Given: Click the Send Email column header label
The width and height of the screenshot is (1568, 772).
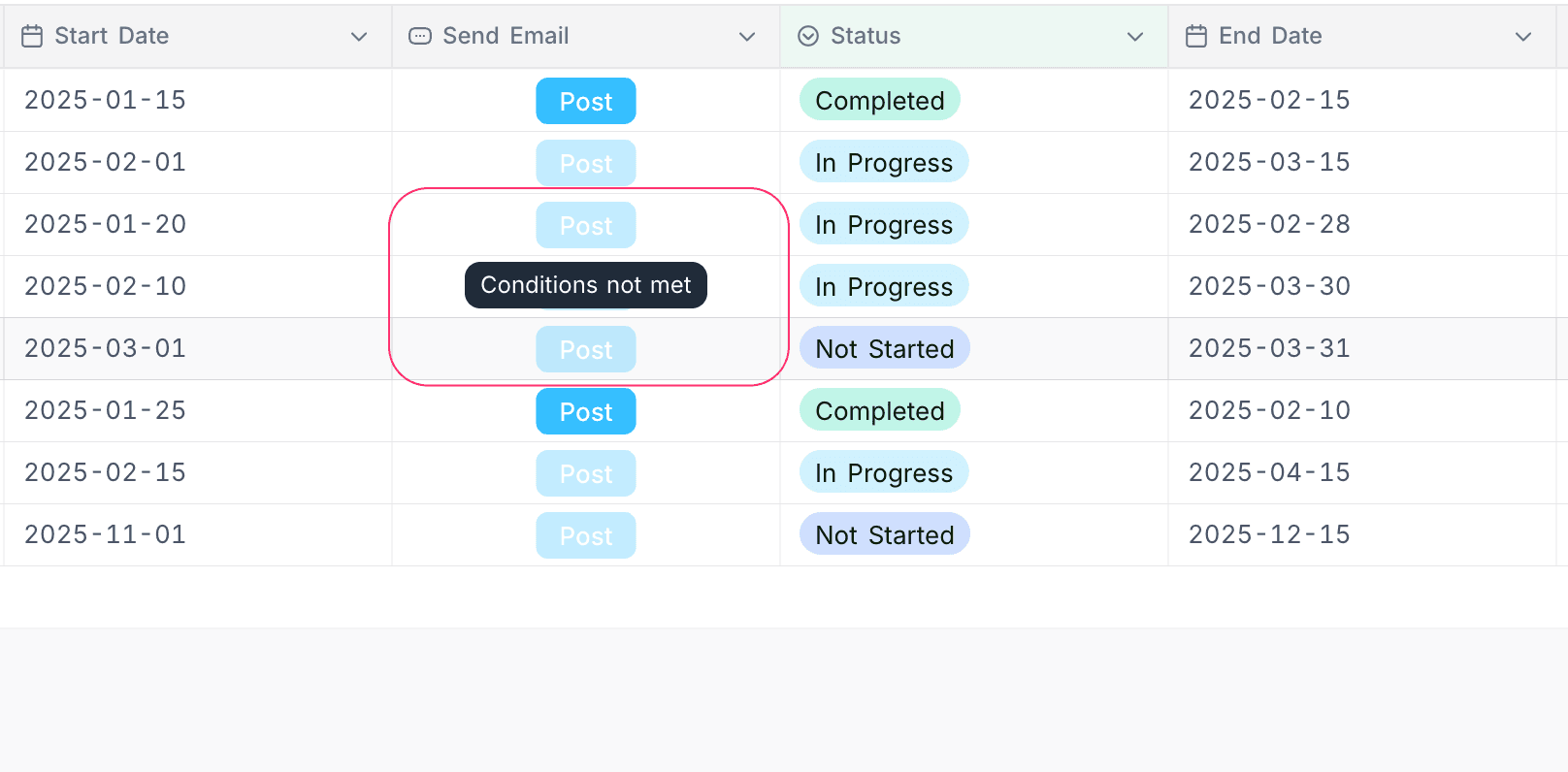Looking at the screenshot, I should [506, 37].
